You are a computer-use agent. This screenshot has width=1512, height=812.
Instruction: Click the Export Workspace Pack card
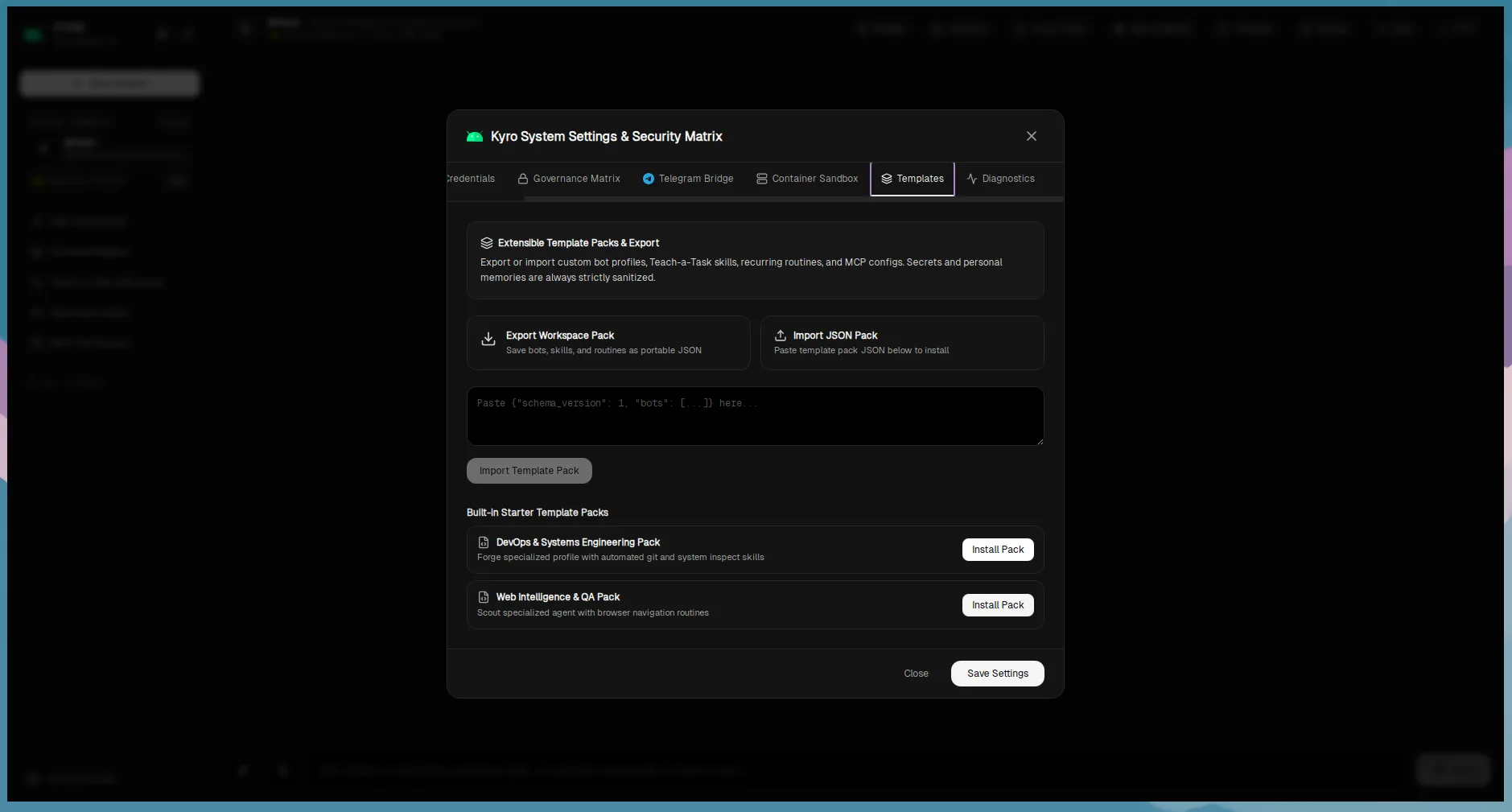608,343
